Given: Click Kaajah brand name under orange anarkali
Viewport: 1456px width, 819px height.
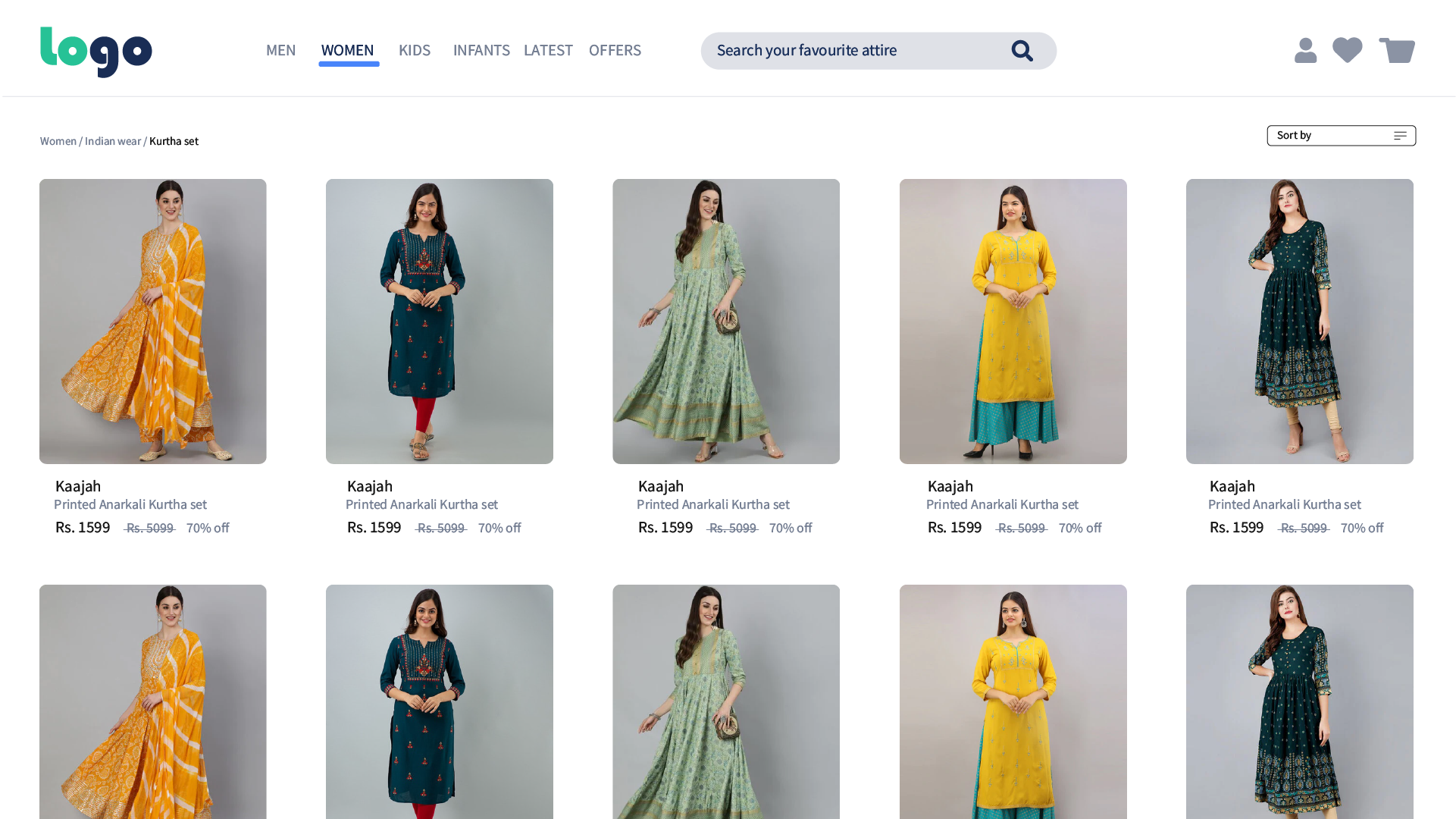Looking at the screenshot, I should (78, 486).
